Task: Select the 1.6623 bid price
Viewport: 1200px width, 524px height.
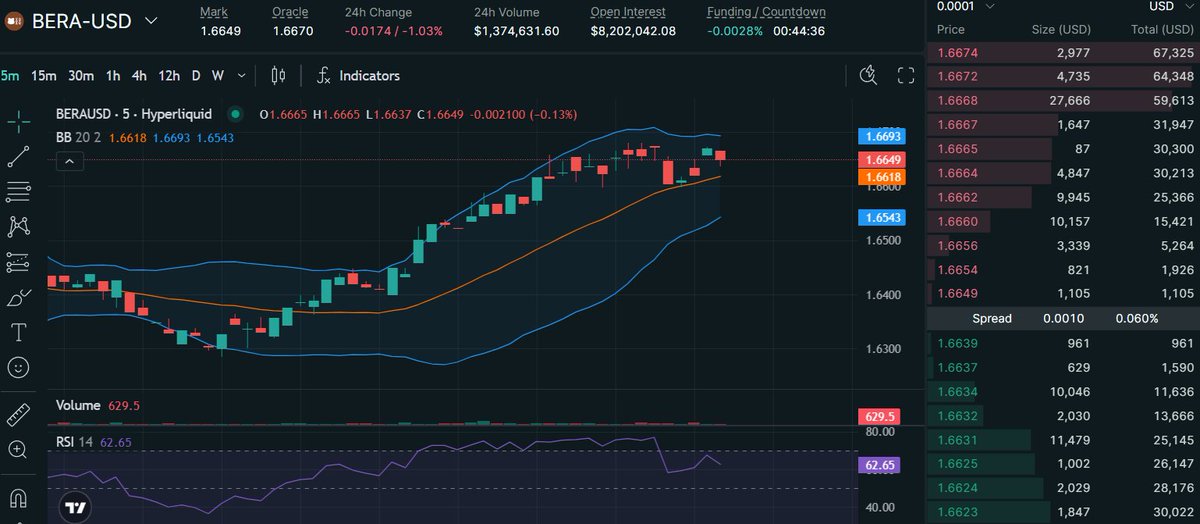Action: click(x=957, y=512)
